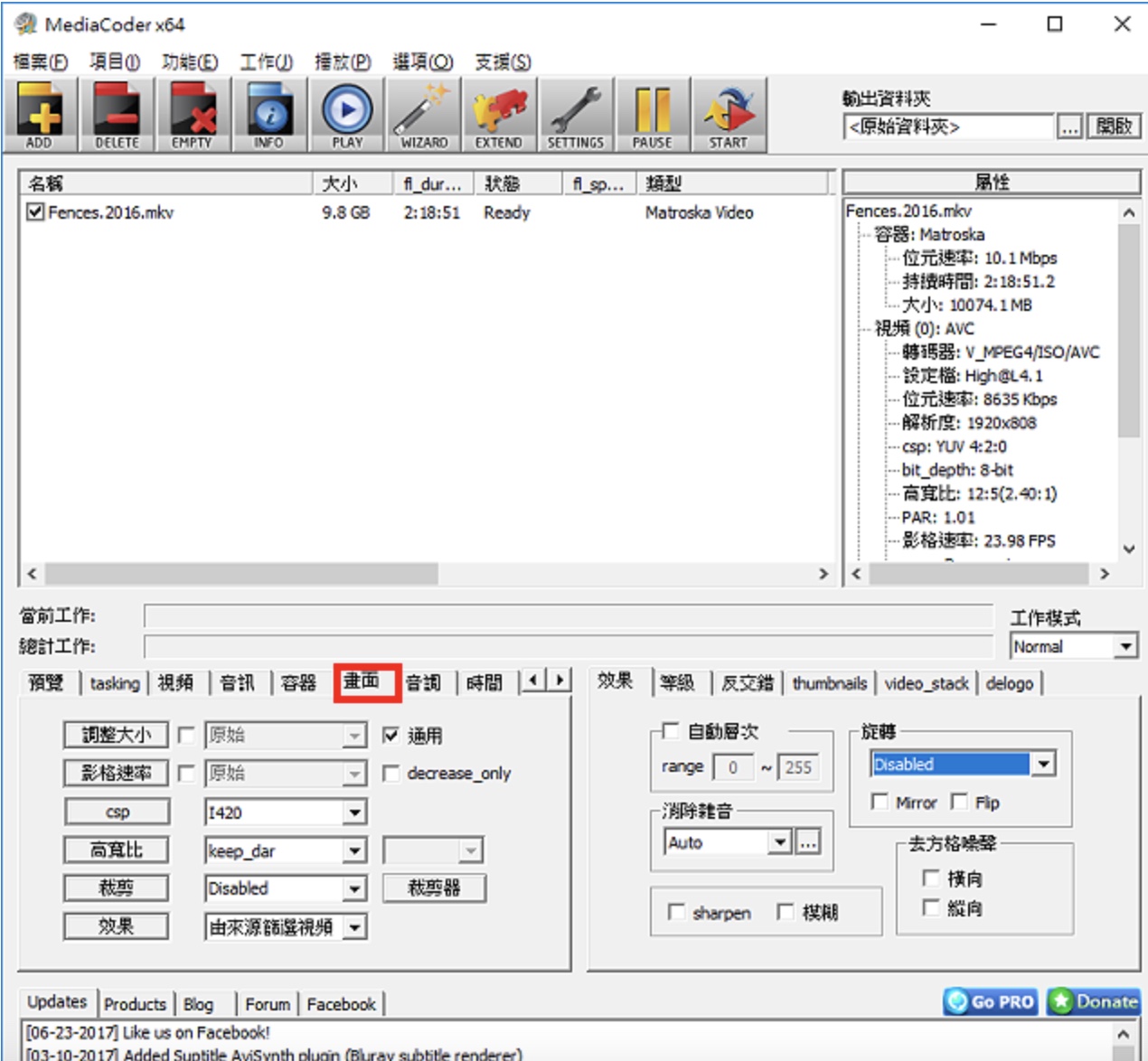Click the START transcoding icon
The image size is (1148, 1061).
coord(729,115)
